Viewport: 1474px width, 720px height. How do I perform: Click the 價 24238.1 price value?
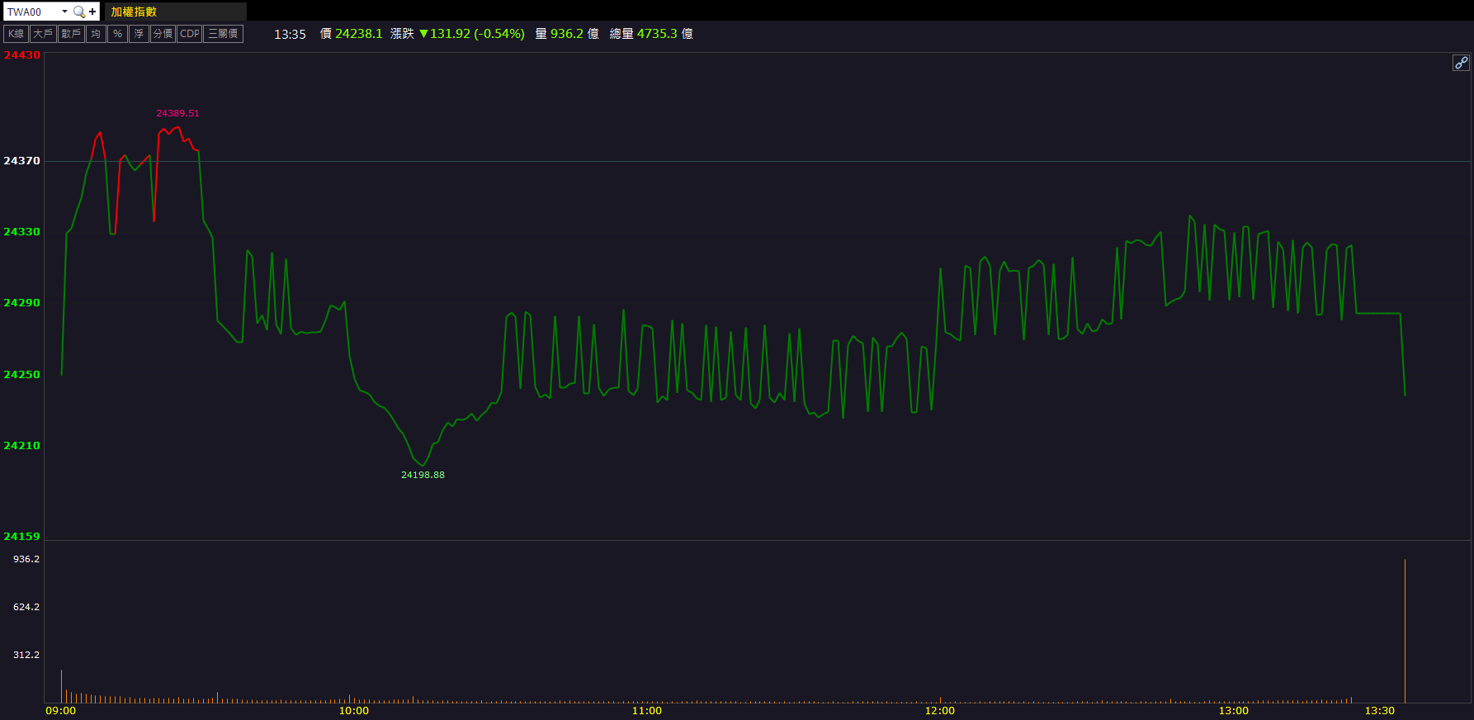point(351,34)
